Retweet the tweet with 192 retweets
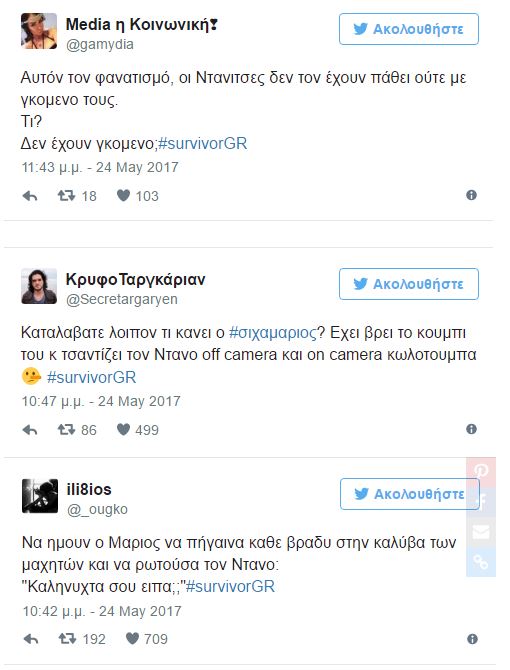 pos(67,639)
